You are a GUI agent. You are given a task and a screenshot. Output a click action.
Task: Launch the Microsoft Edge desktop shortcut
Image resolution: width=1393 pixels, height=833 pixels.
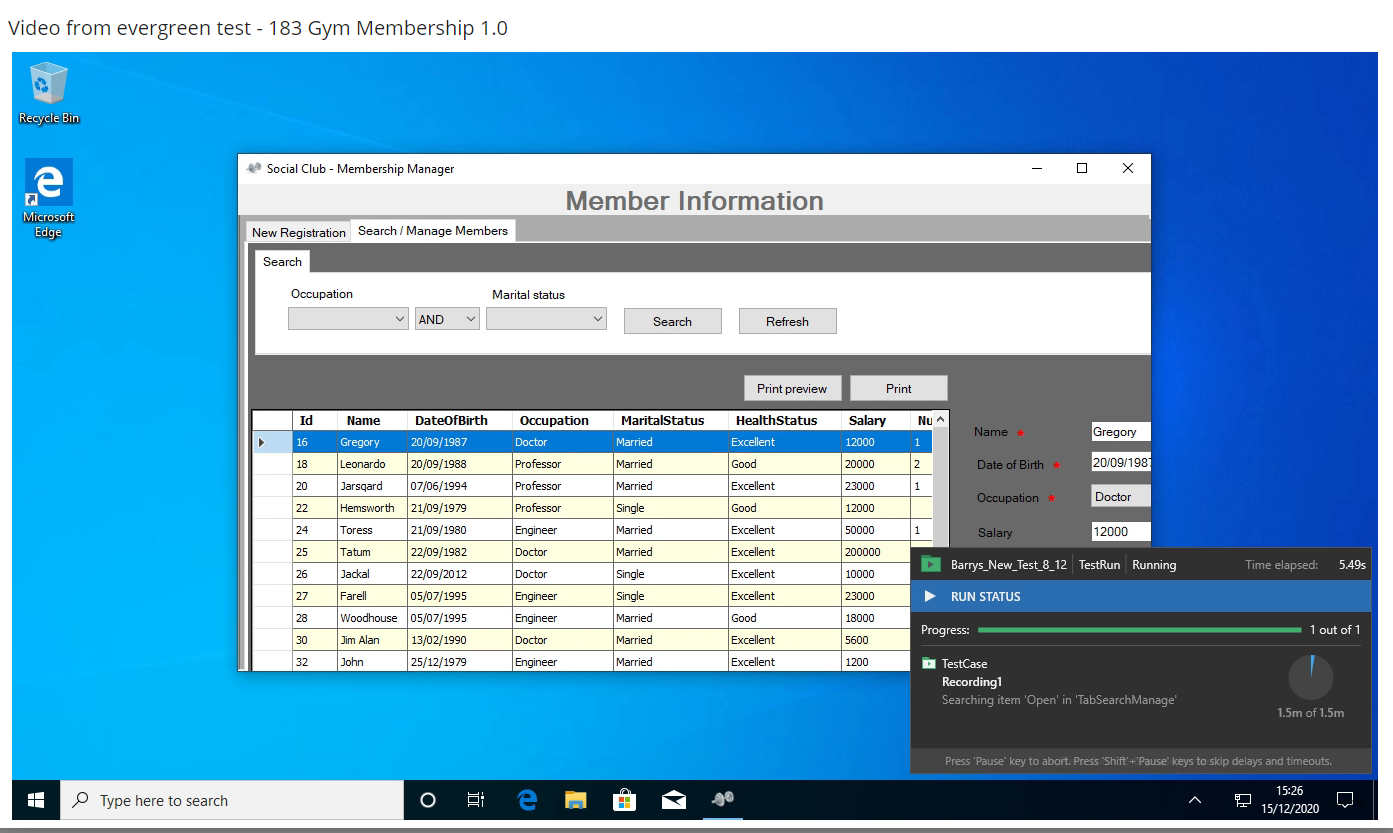tap(48, 198)
